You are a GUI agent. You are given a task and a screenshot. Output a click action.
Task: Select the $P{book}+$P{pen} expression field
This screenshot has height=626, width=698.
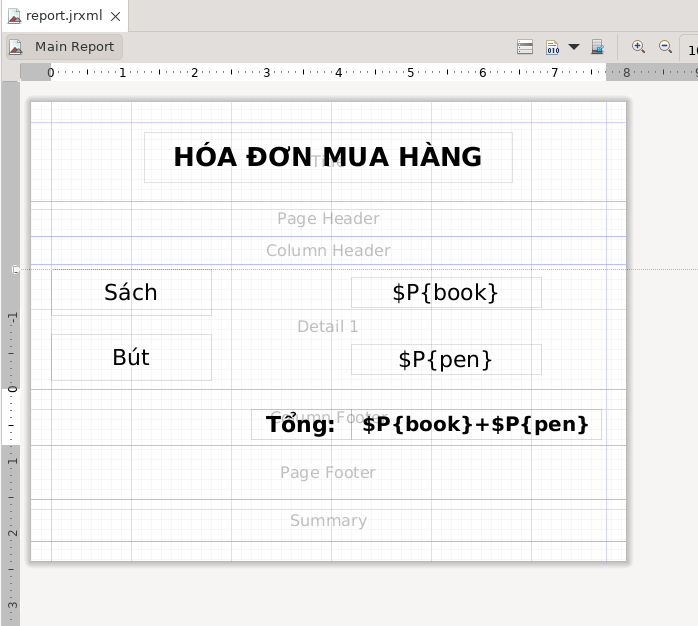476,424
